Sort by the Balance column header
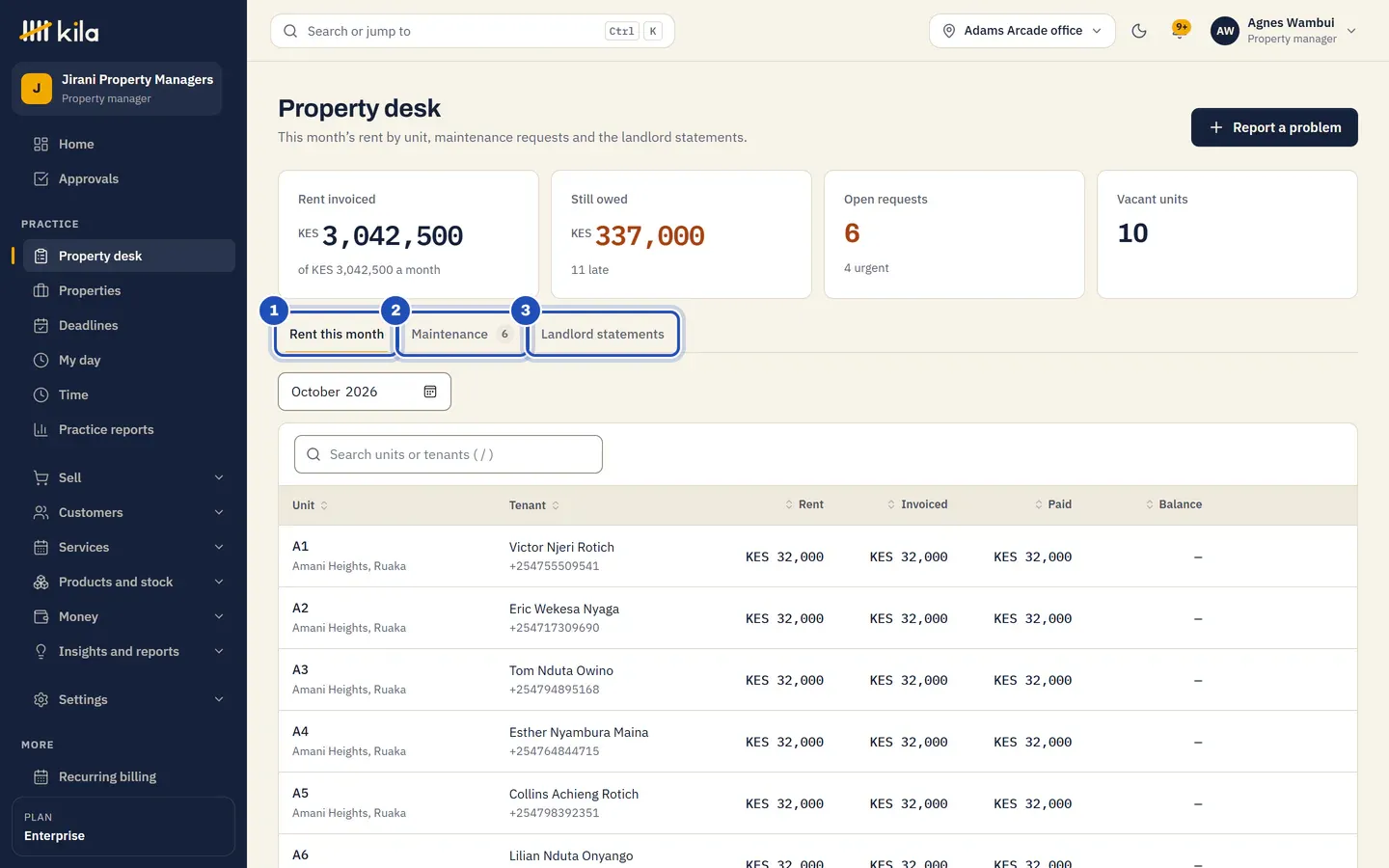The height and width of the screenshot is (868, 1389). coord(1174,504)
